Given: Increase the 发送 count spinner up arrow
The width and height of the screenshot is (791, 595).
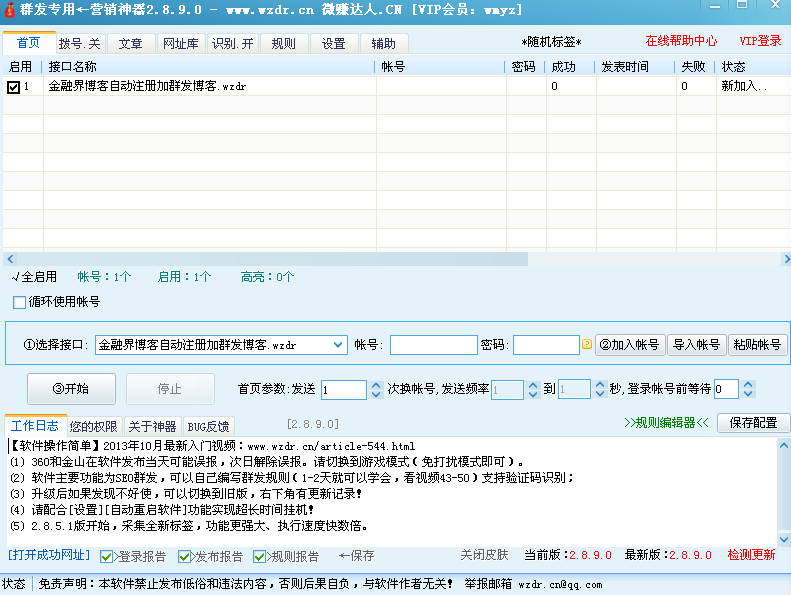Looking at the screenshot, I should pyautogui.click(x=376, y=385).
